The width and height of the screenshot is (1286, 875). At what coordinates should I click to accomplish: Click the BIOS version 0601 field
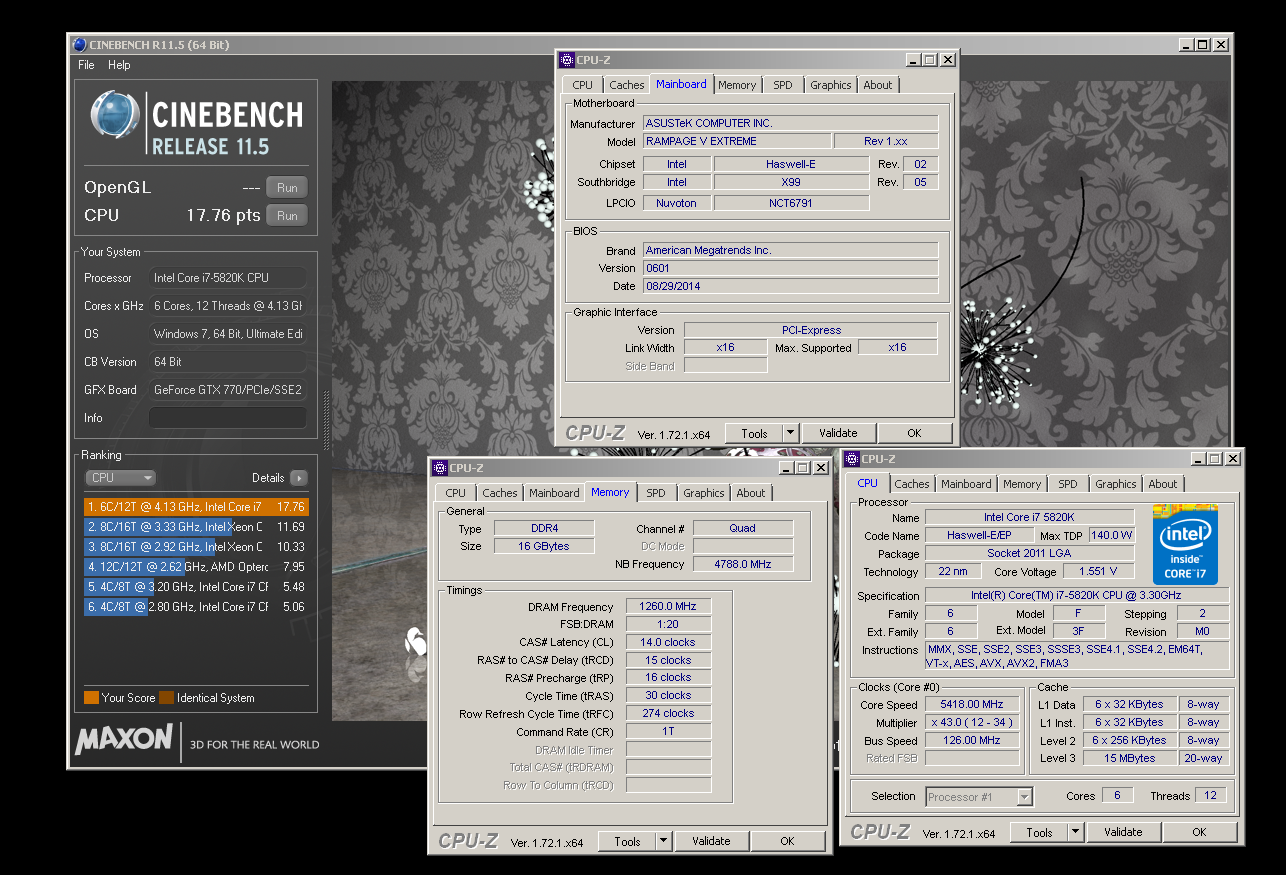click(x=790, y=268)
